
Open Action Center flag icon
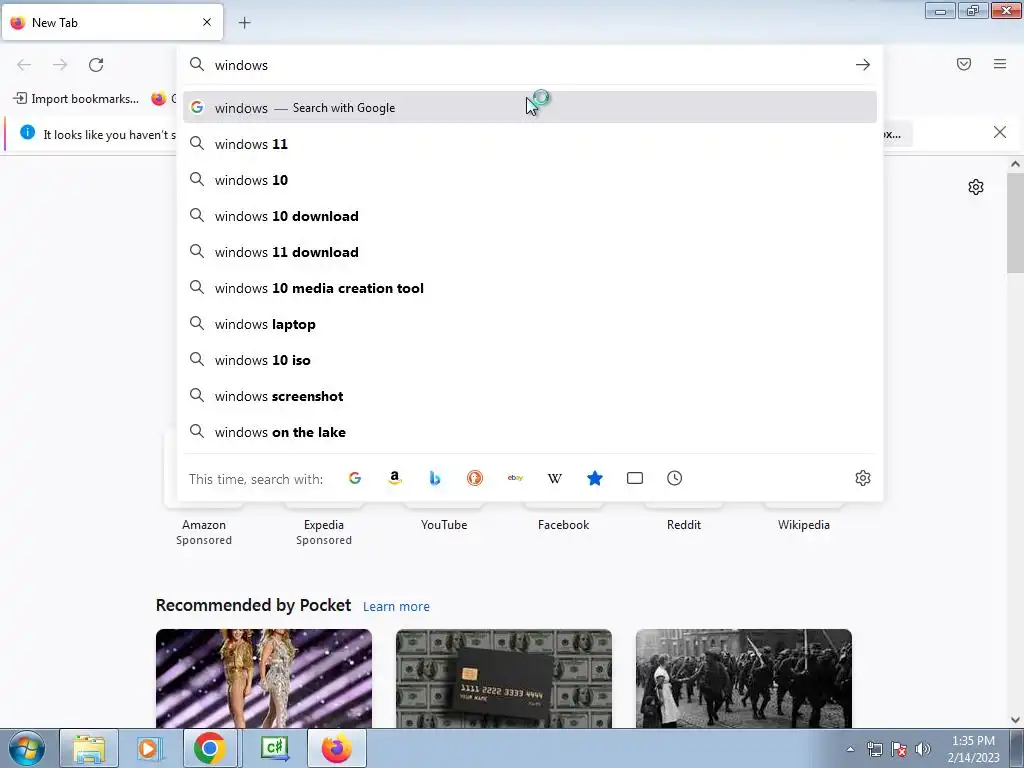(x=899, y=749)
